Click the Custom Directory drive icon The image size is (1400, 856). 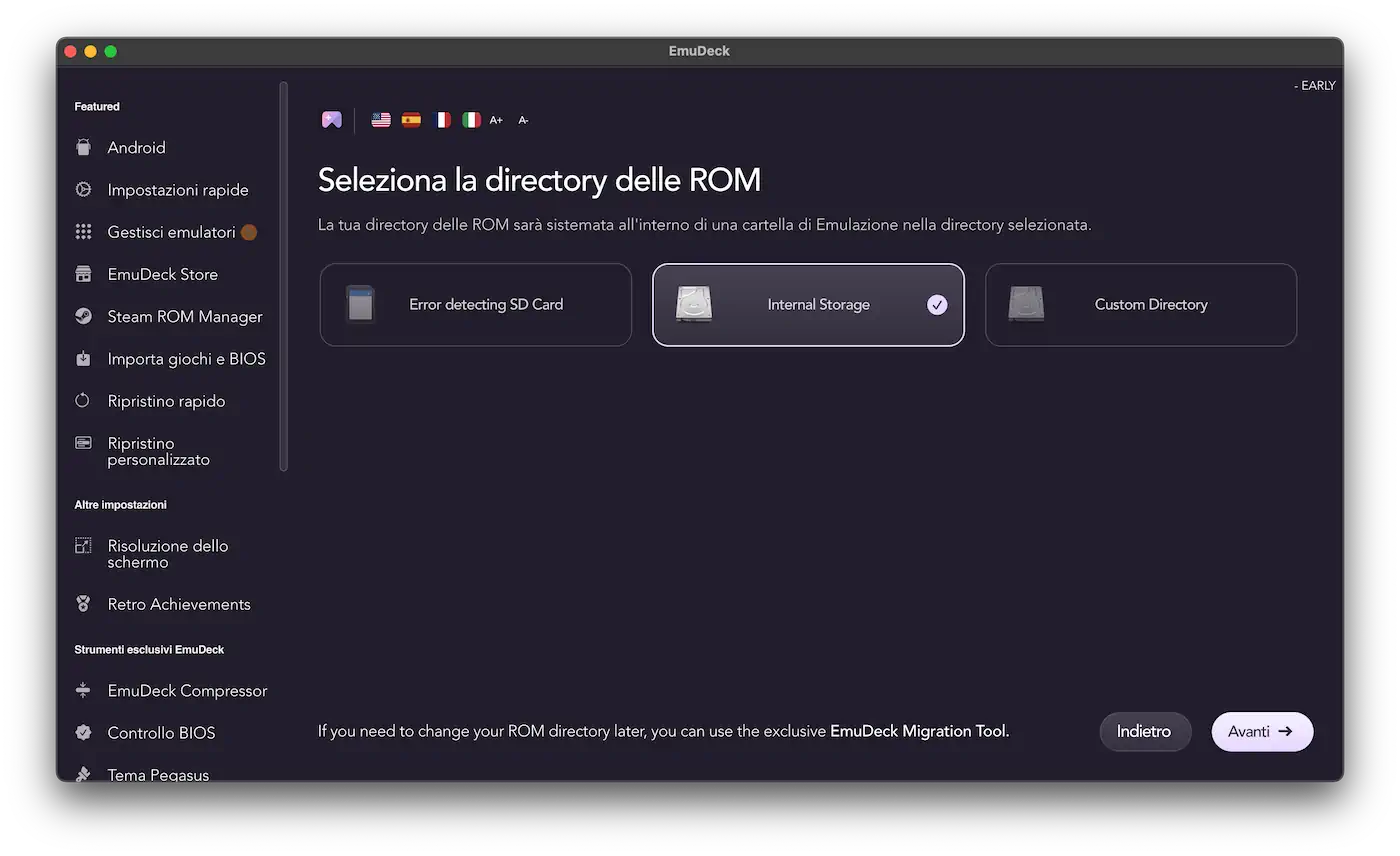pos(1026,305)
